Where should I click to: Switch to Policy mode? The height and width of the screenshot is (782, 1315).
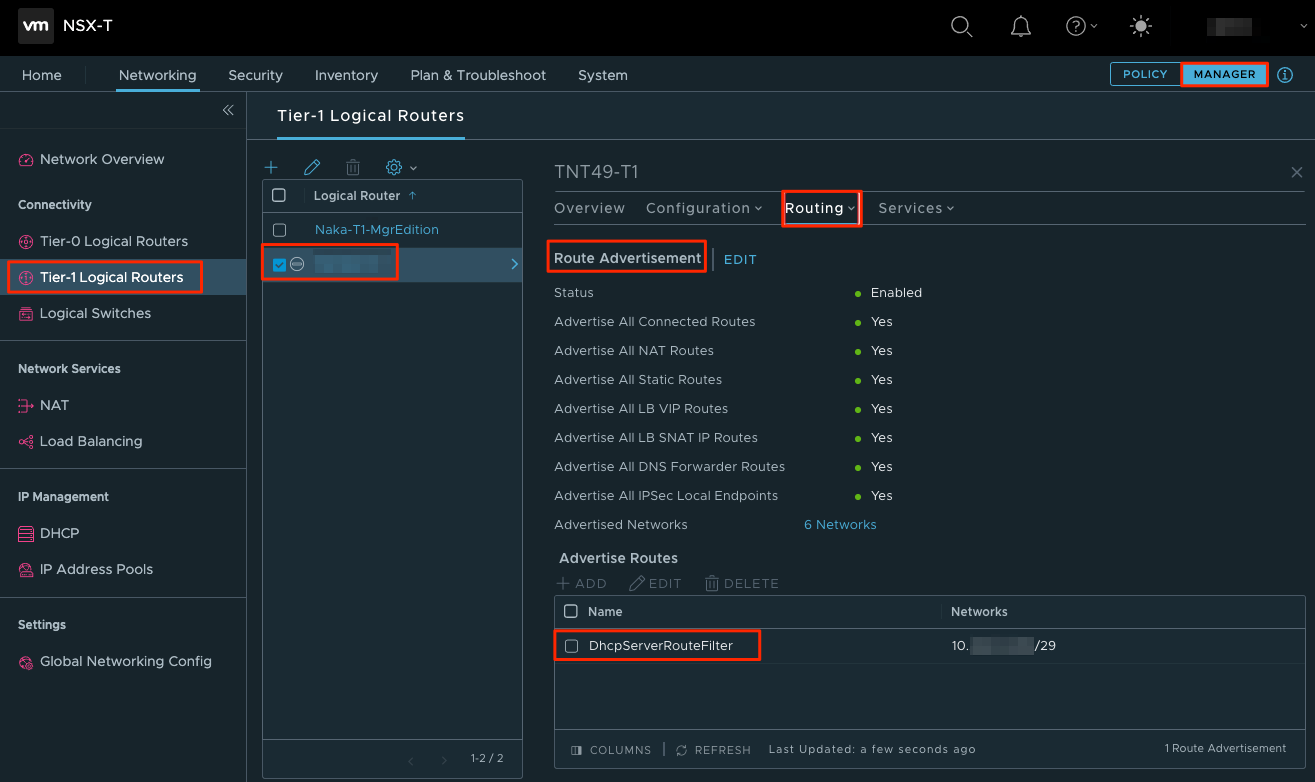click(x=1145, y=74)
